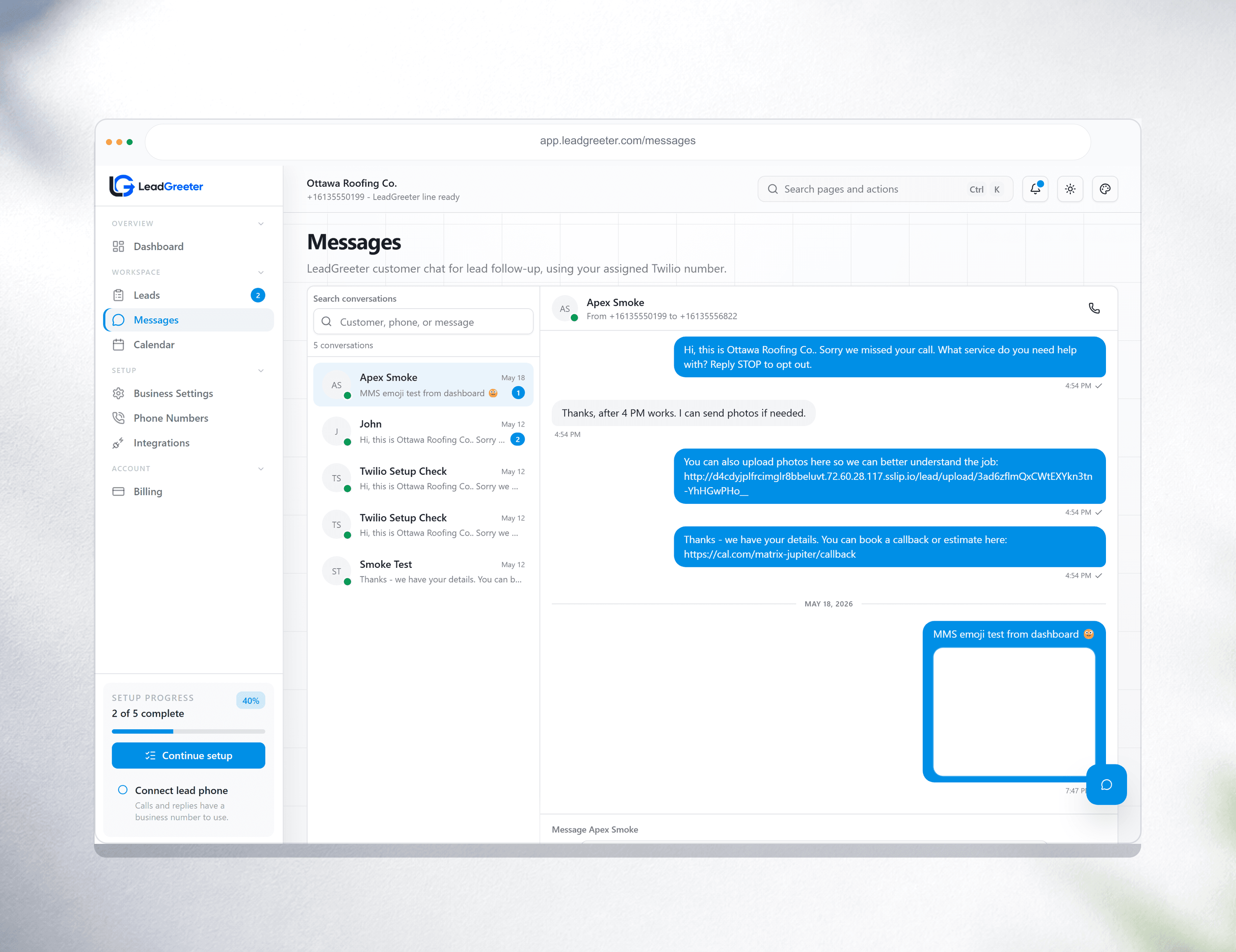Click the Calendar icon in sidebar
This screenshot has height=952, width=1236.
[118, 345]
